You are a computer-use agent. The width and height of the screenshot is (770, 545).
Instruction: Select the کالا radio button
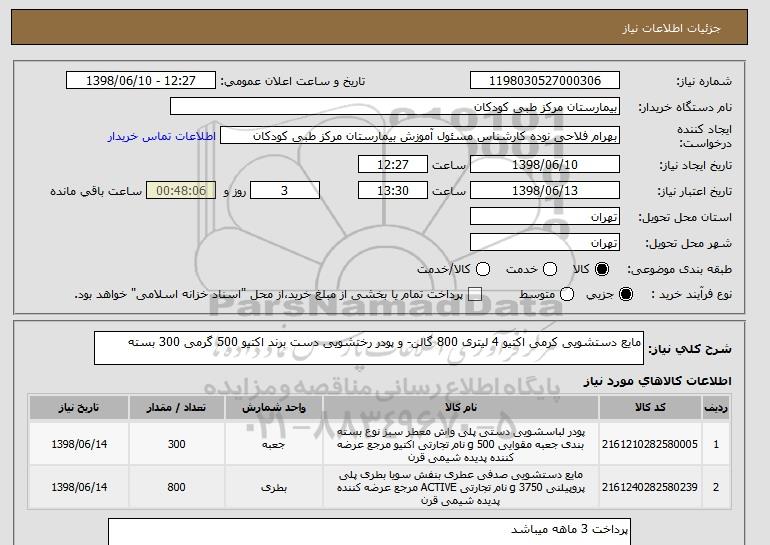click(x=602, y=269)
